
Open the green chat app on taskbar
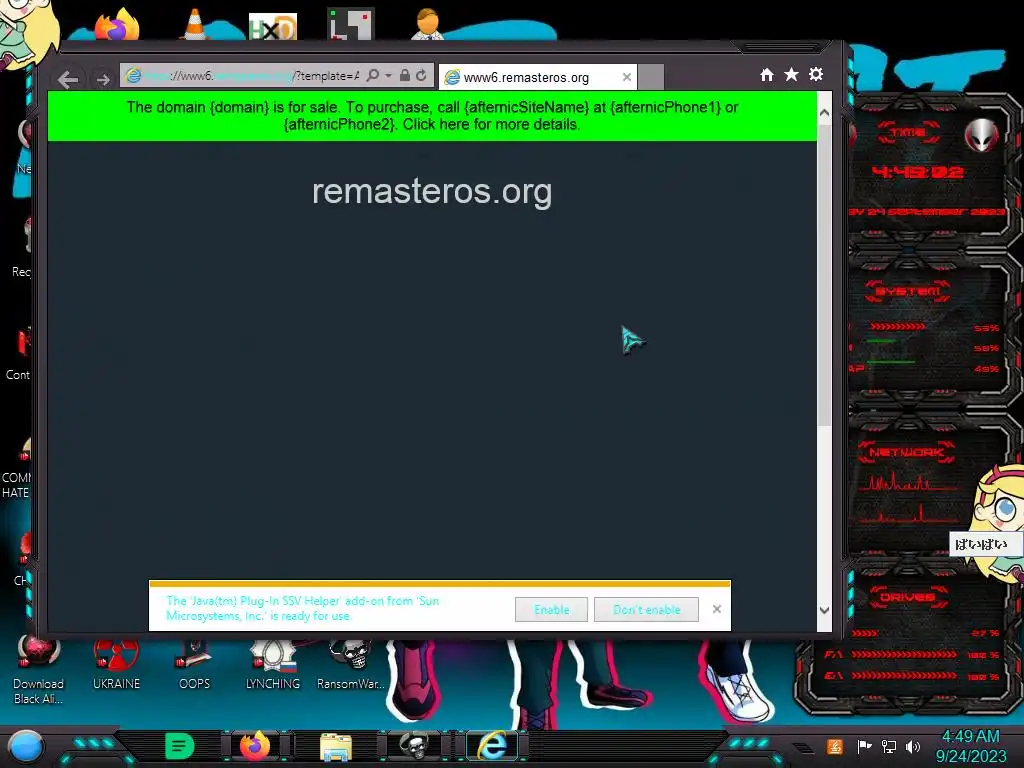180,746
